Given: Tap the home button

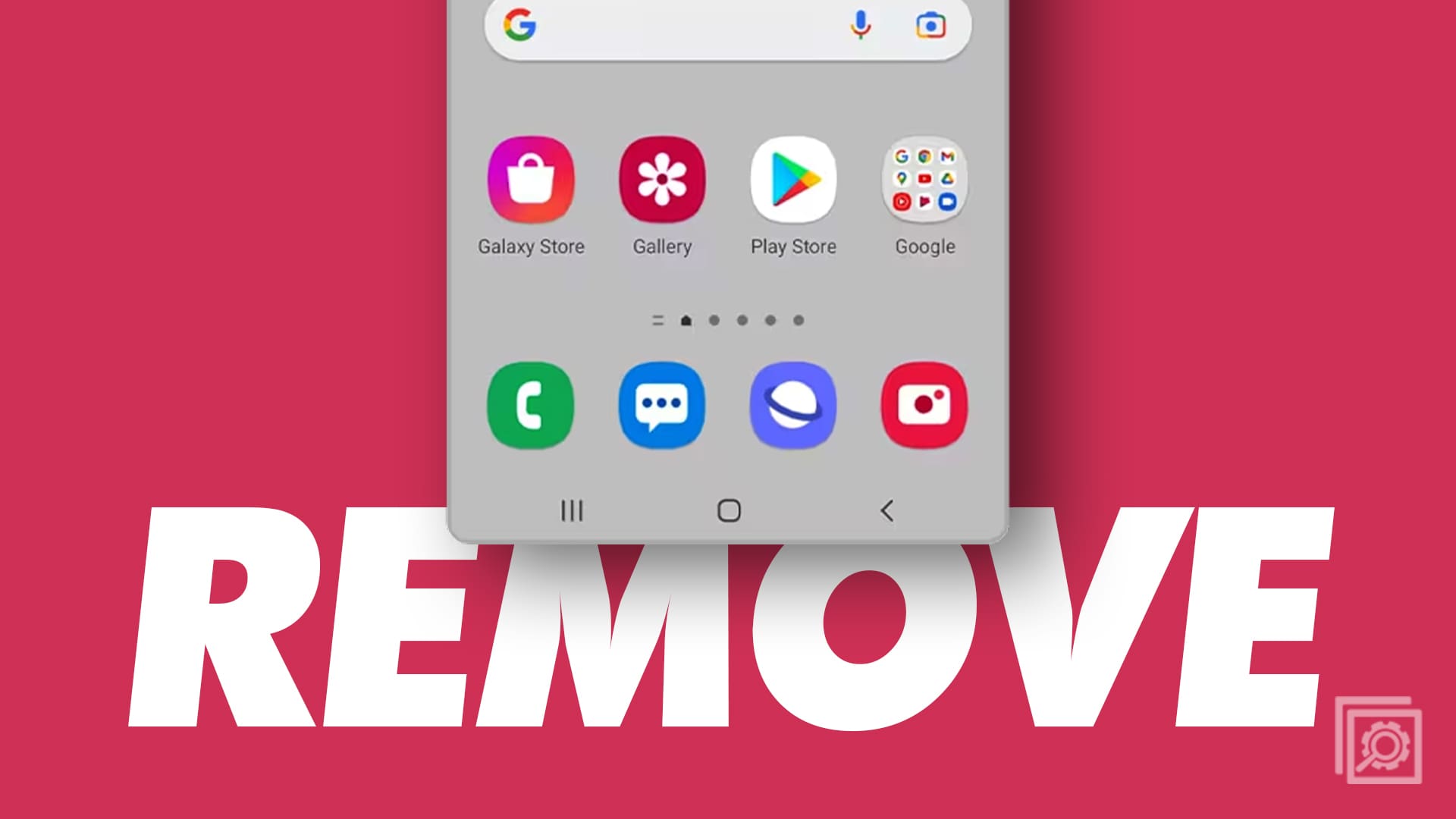Looking at the screenshot, I should pyautogui.click(x=728, y=510).
